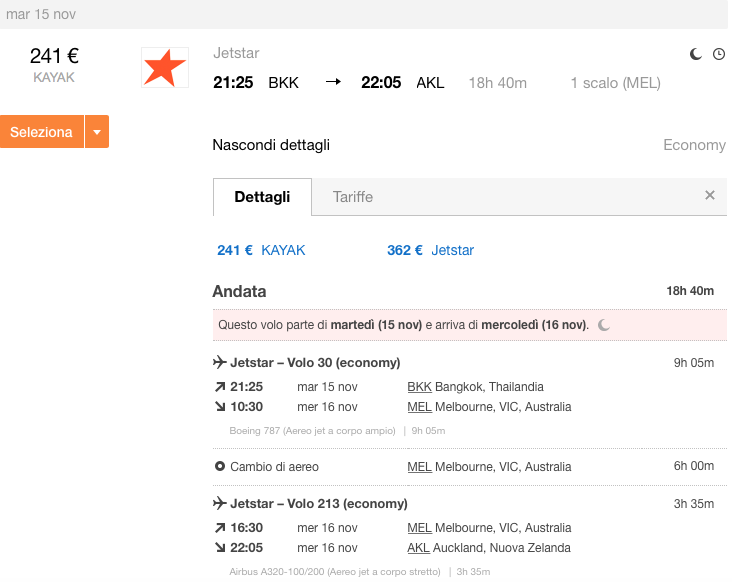Click the 'Jetstar' airline name in summary

tap(236, 53)
